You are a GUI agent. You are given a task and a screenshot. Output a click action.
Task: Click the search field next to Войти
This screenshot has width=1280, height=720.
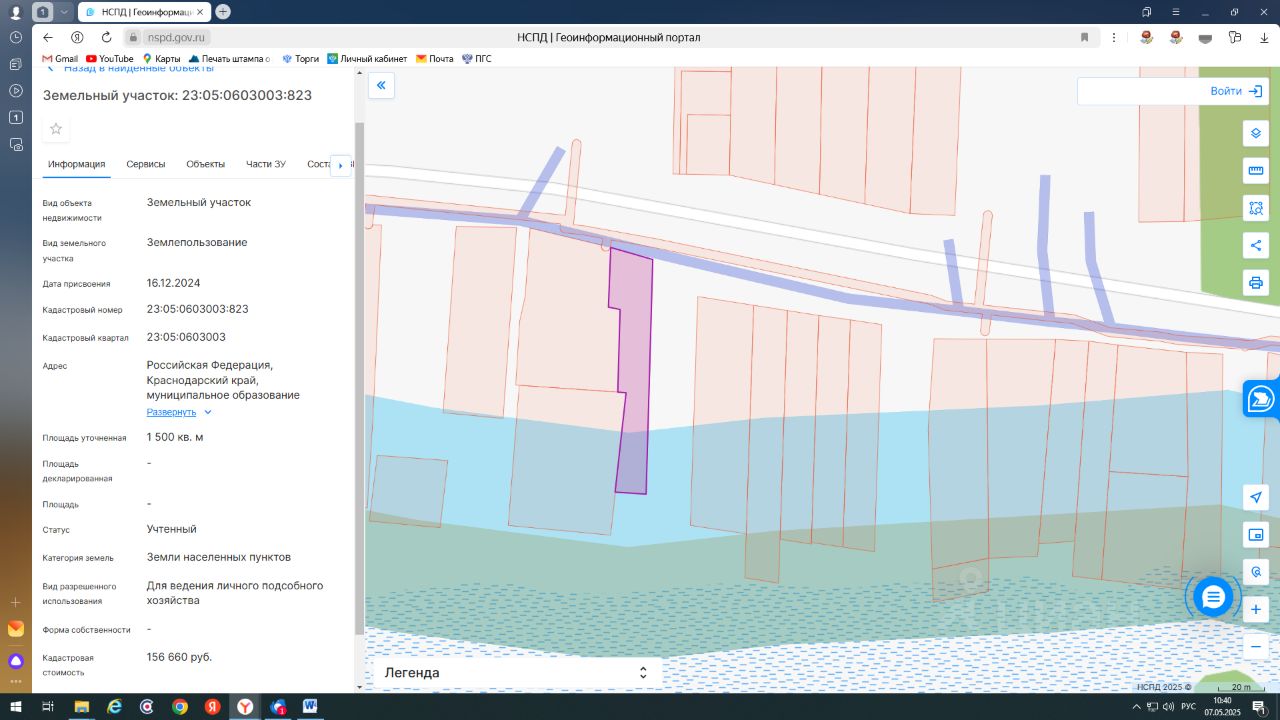(x=1140, y=91)
